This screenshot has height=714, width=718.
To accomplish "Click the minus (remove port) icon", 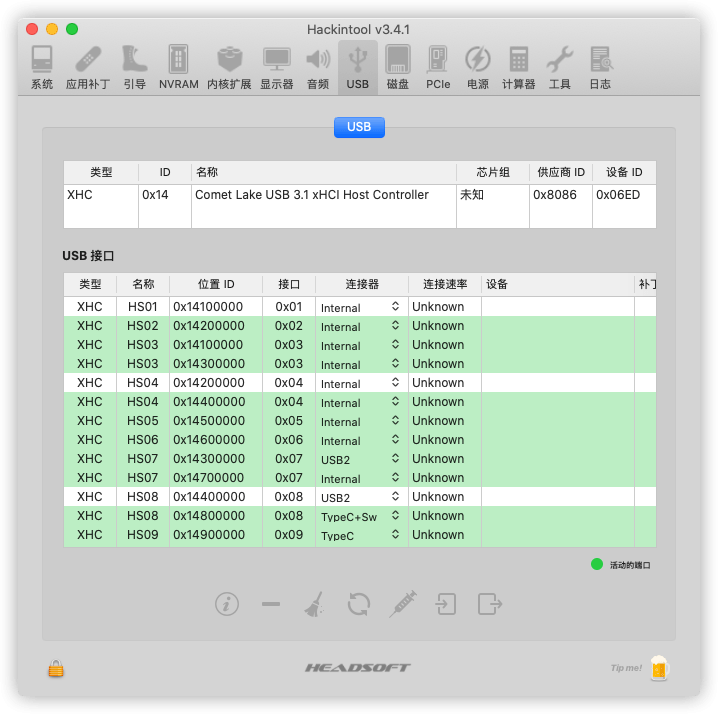I will coord(271,604).
